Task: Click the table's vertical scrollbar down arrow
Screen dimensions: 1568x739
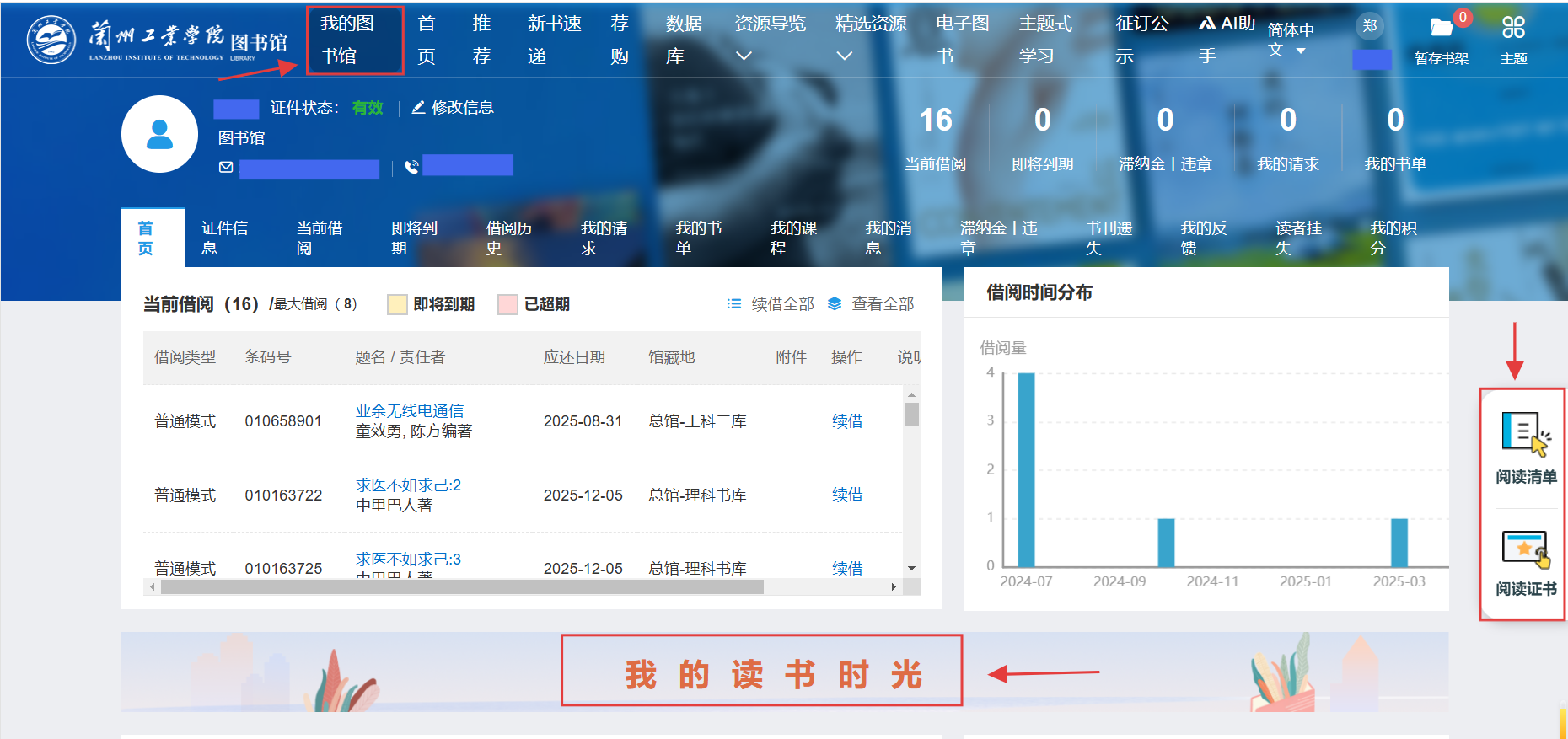Action: pos(911,569)
